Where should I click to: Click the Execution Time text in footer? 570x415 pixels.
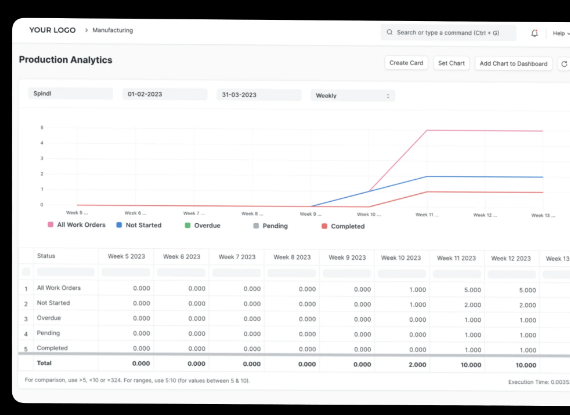coord(539,382)
